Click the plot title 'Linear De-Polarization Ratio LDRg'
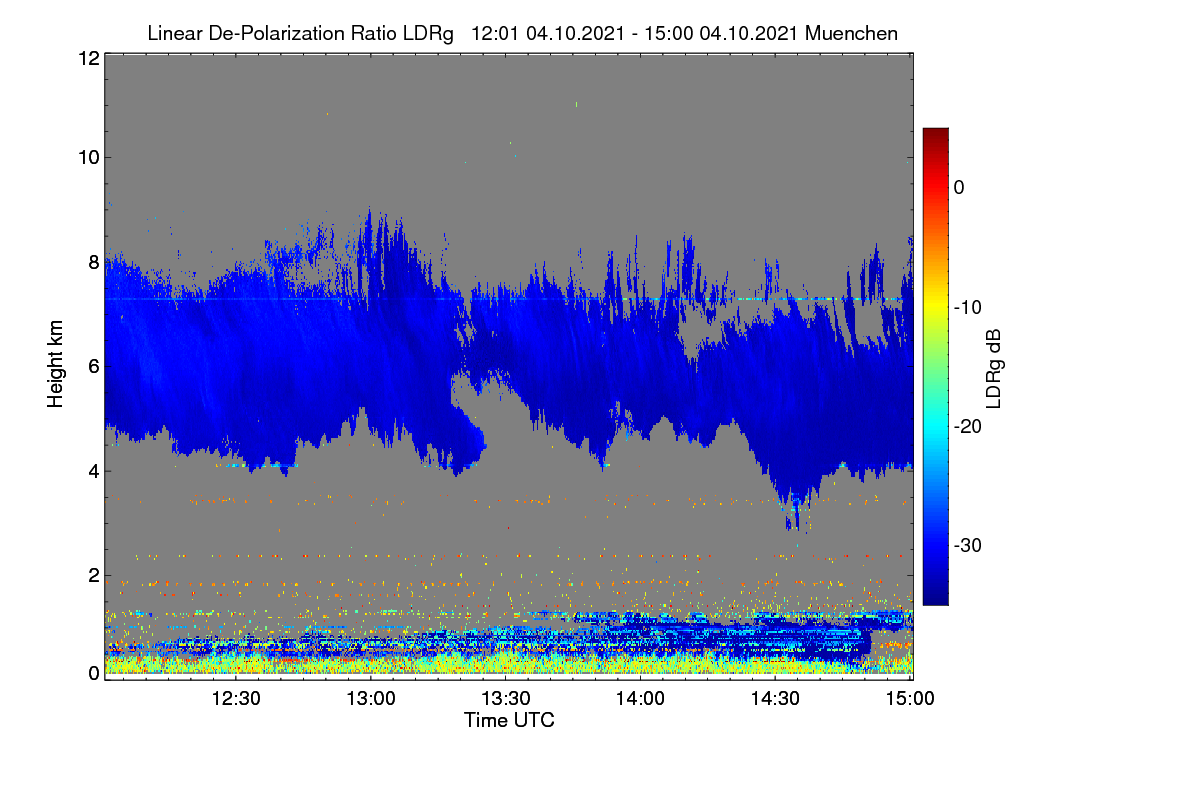 pos(300,33)
